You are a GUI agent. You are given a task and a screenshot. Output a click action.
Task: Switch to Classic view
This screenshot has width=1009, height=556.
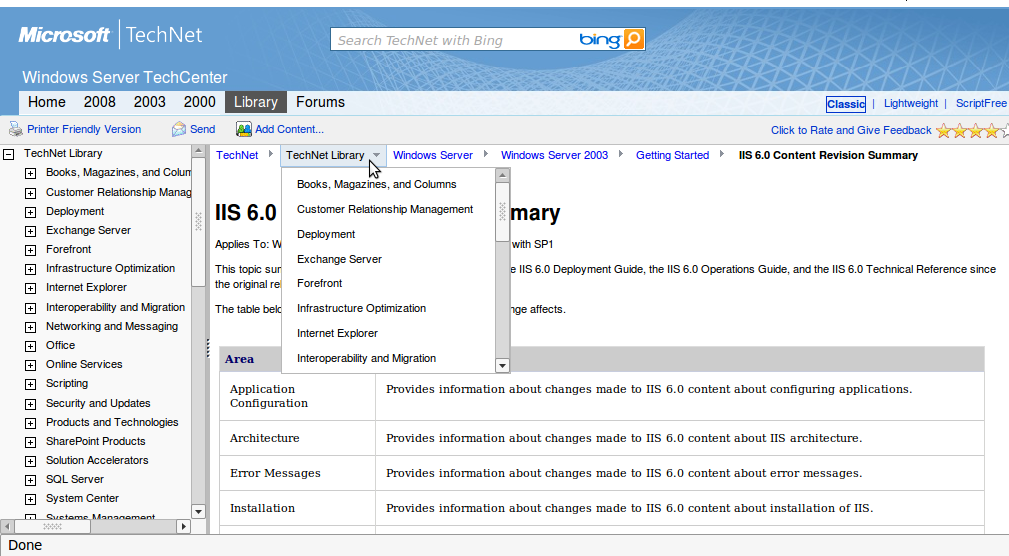click(x=846, y=104)
